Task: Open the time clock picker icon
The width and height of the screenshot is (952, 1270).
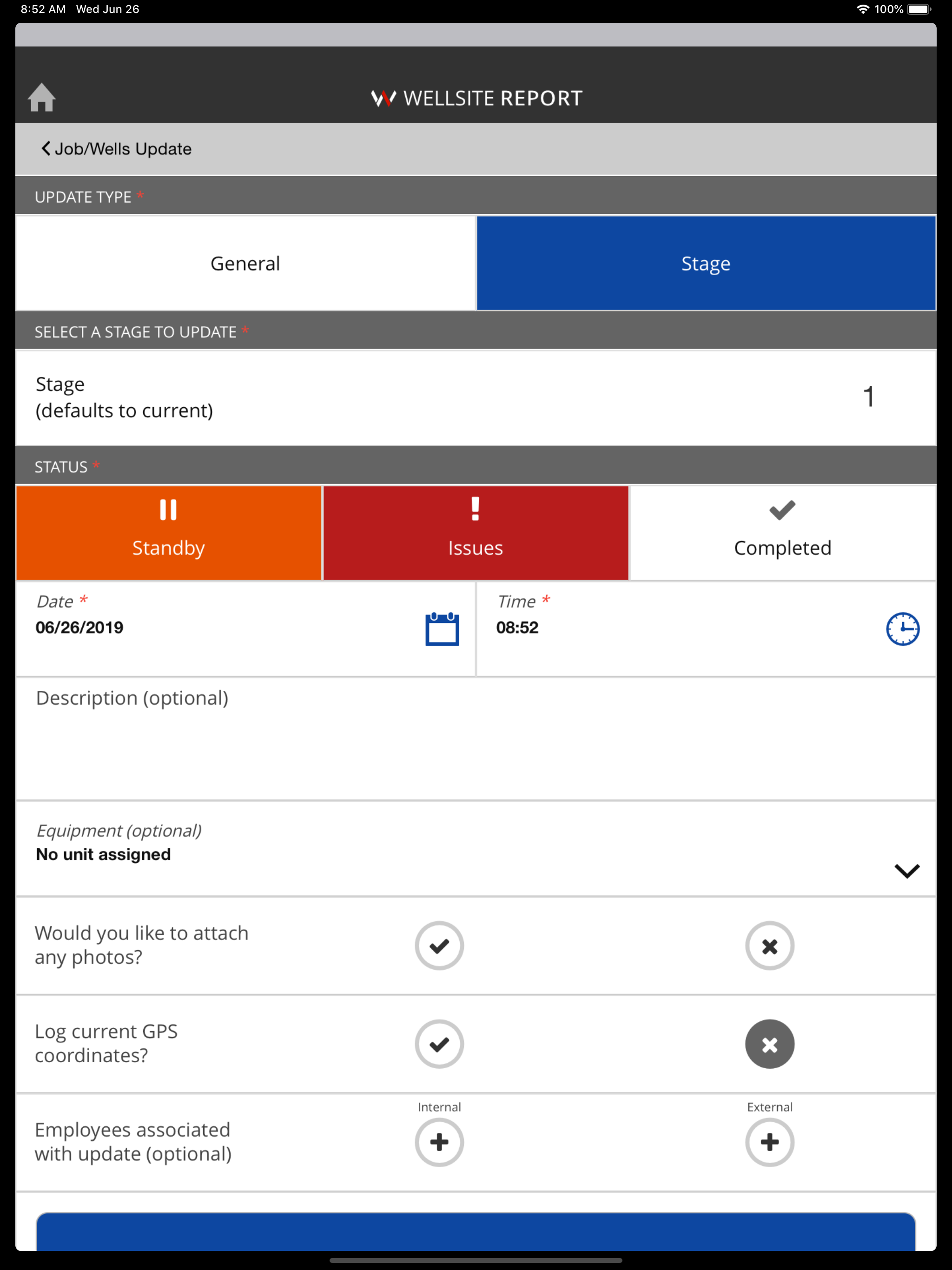Action: click(x=902, y=629)
